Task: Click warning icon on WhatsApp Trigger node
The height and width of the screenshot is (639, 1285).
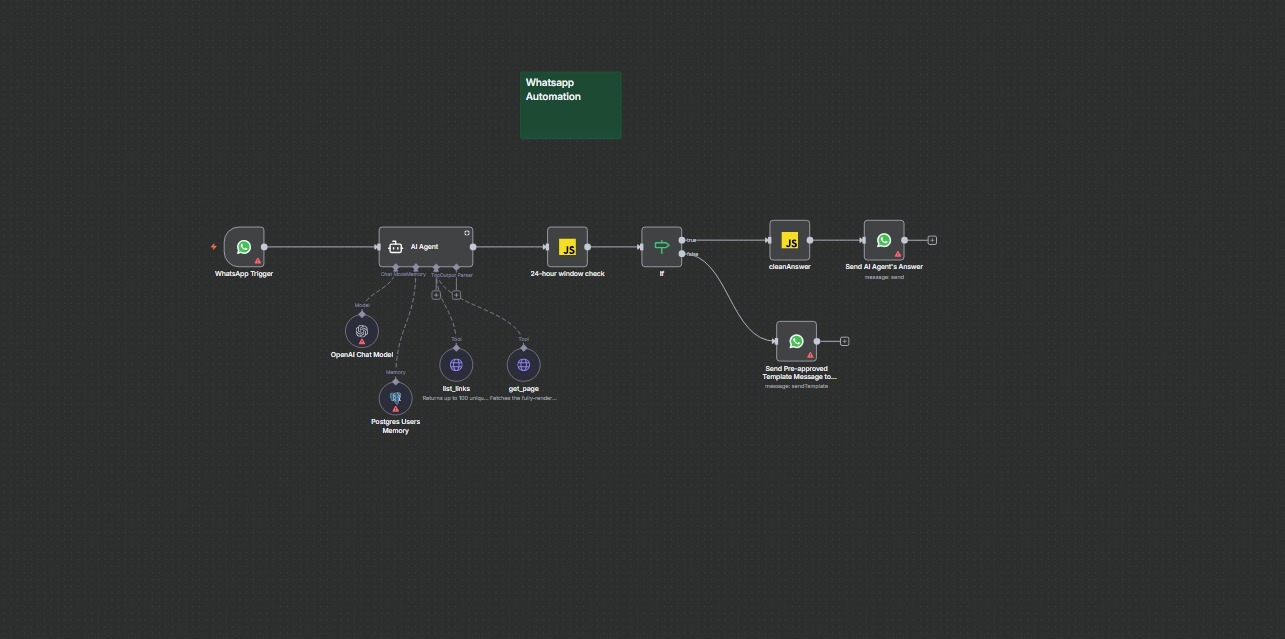Action: (x=258, y=260)
